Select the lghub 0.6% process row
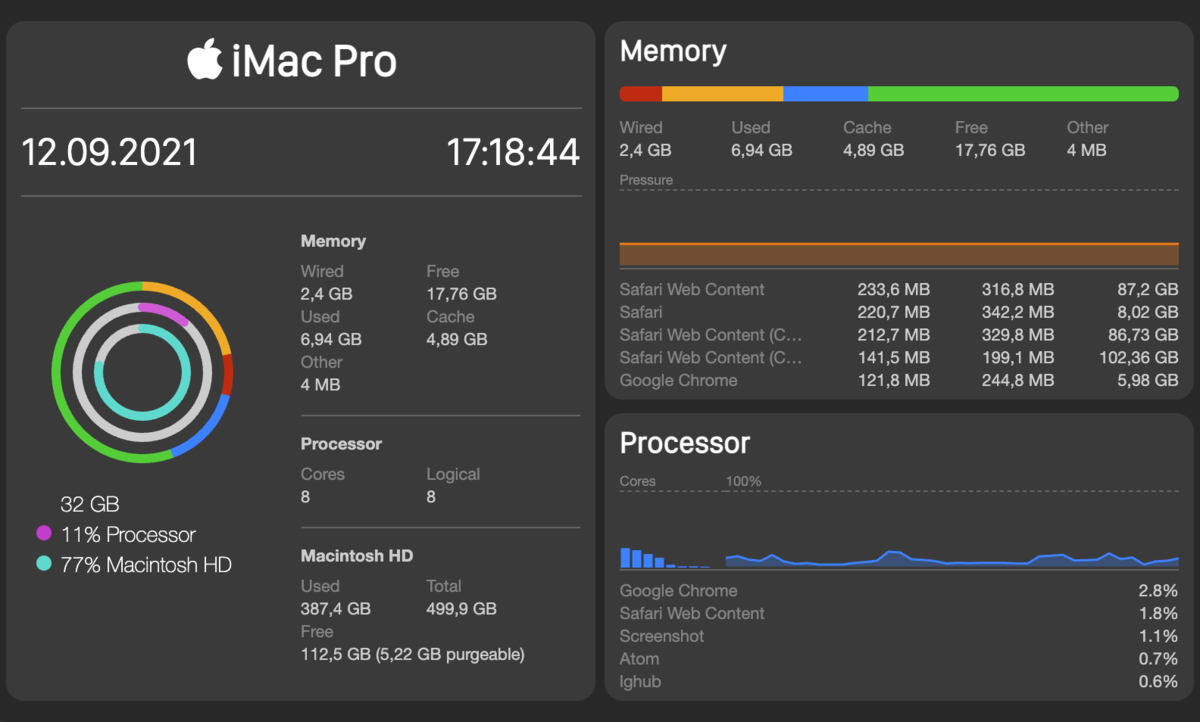The image size is (1200, 722). click(x=899, y=681)
